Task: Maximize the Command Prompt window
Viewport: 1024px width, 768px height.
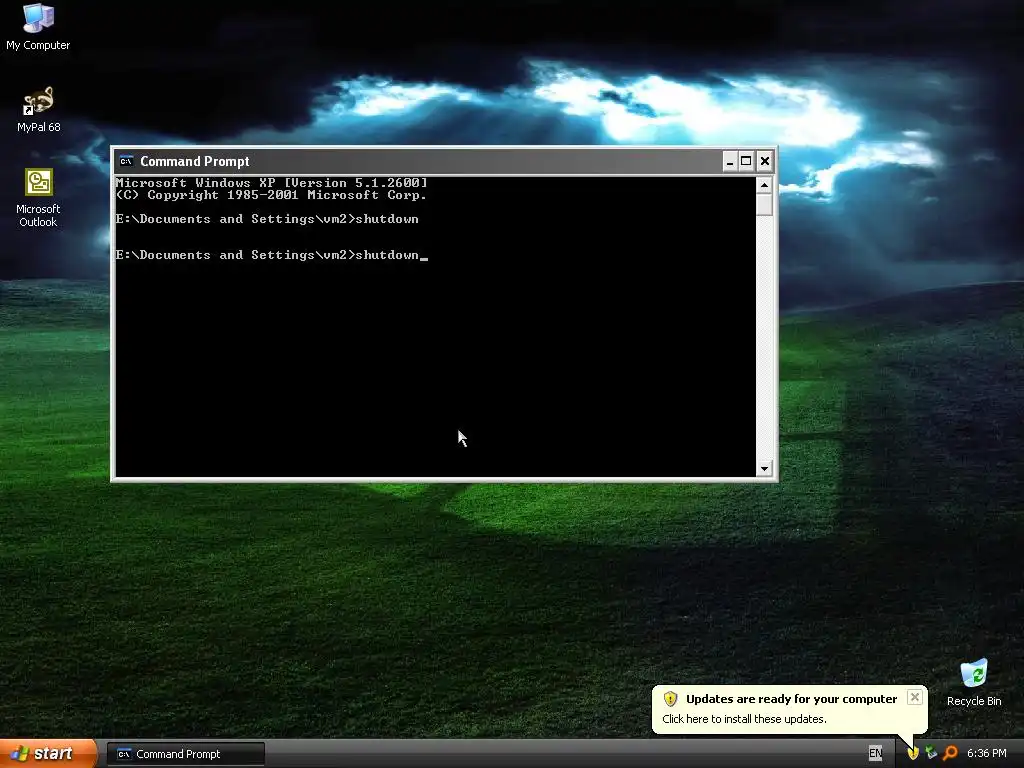Action: point(746,161)
